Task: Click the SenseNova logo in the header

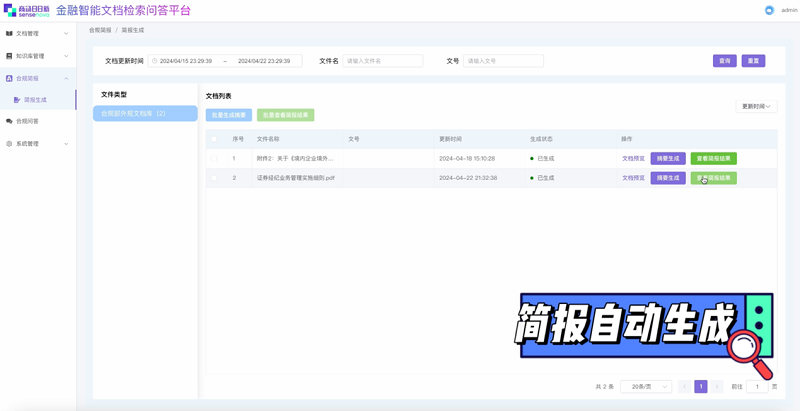Action: pyautogui.click(x=26, y=10)
